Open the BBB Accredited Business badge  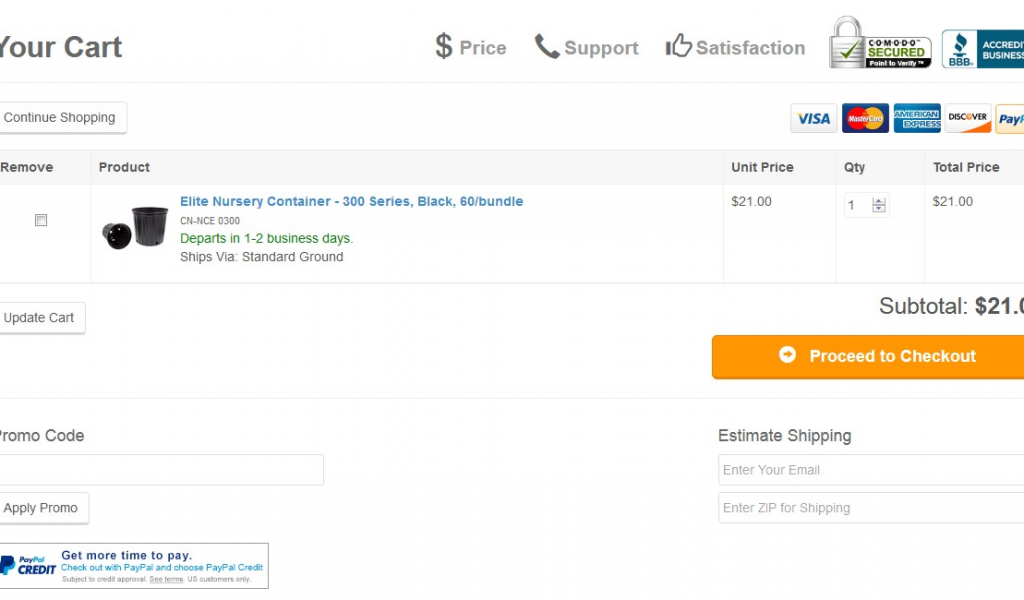[x=982, y=49]
